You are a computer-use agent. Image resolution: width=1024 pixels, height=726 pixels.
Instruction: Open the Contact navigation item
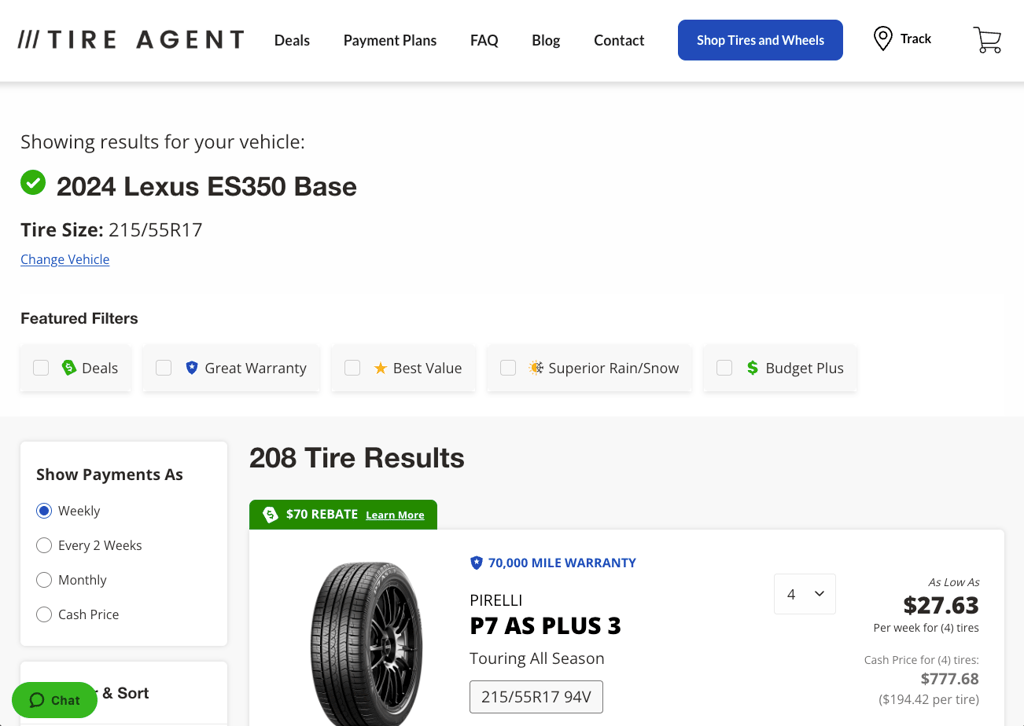[619, 40]
